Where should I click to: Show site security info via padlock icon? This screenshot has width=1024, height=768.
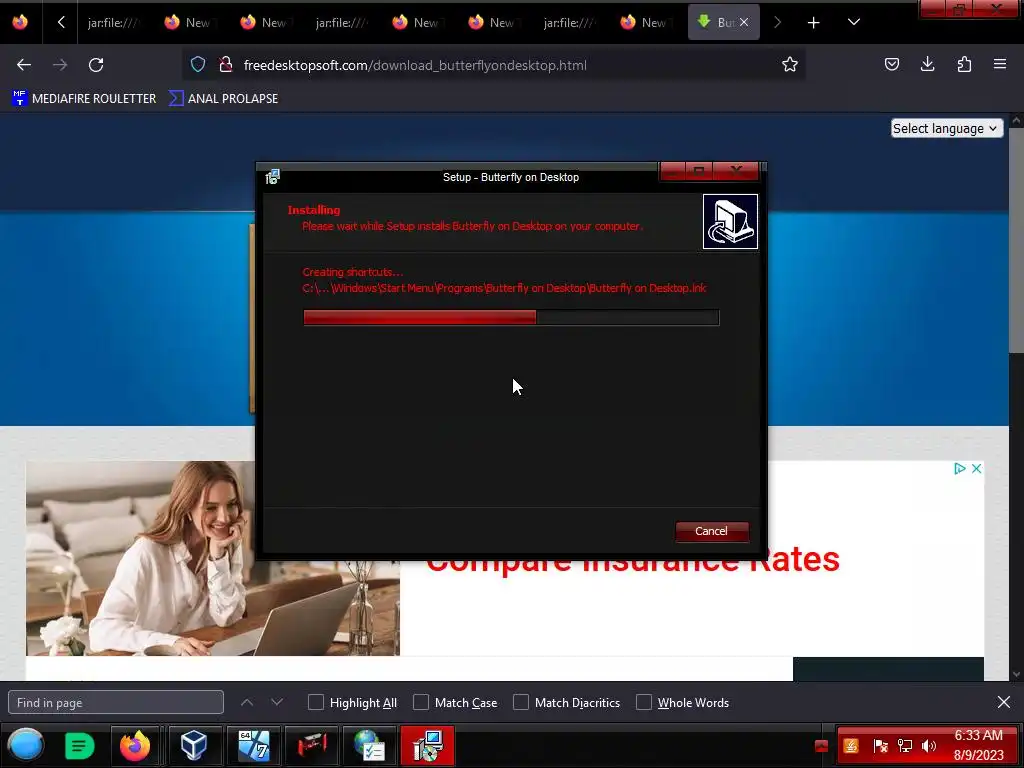[x=225, y=65]
